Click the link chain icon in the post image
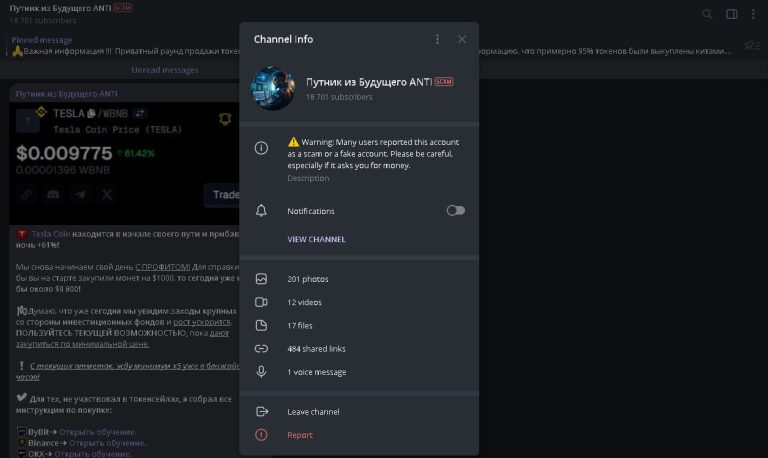Screen dimensions: 768x458 (x=26, y=195)
